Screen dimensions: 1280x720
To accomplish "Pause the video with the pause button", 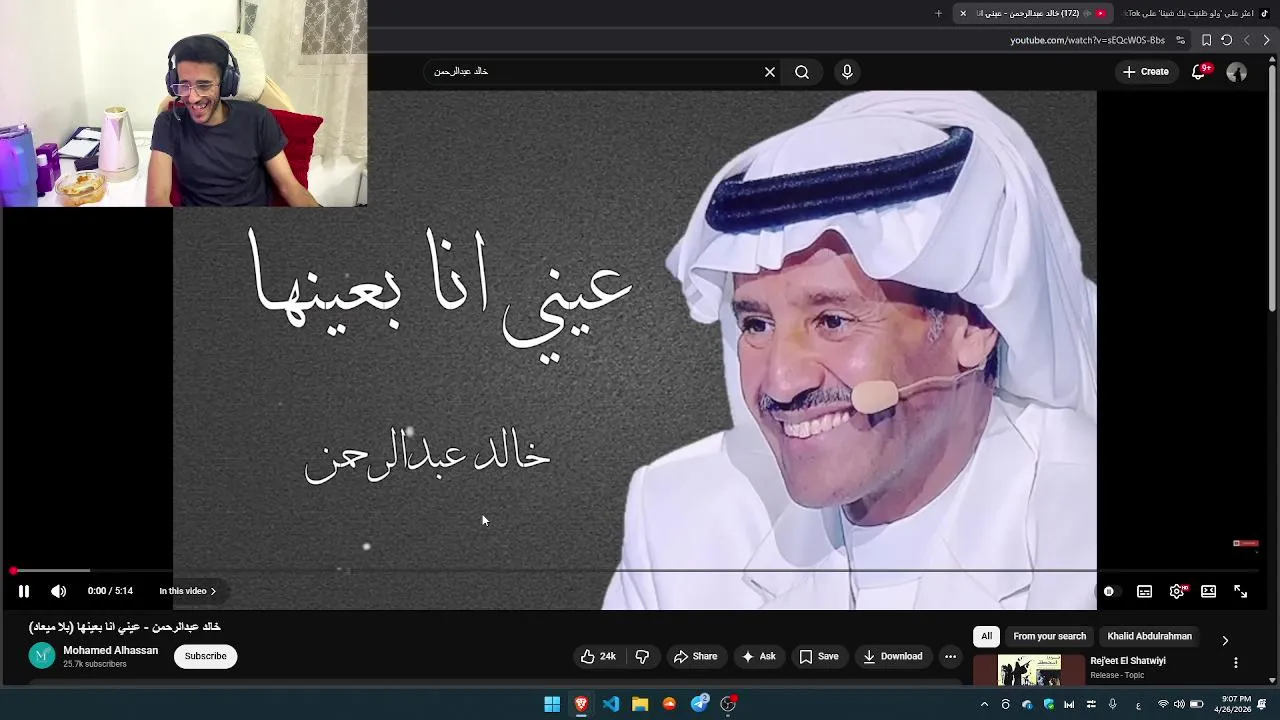I will click(24, 591).
